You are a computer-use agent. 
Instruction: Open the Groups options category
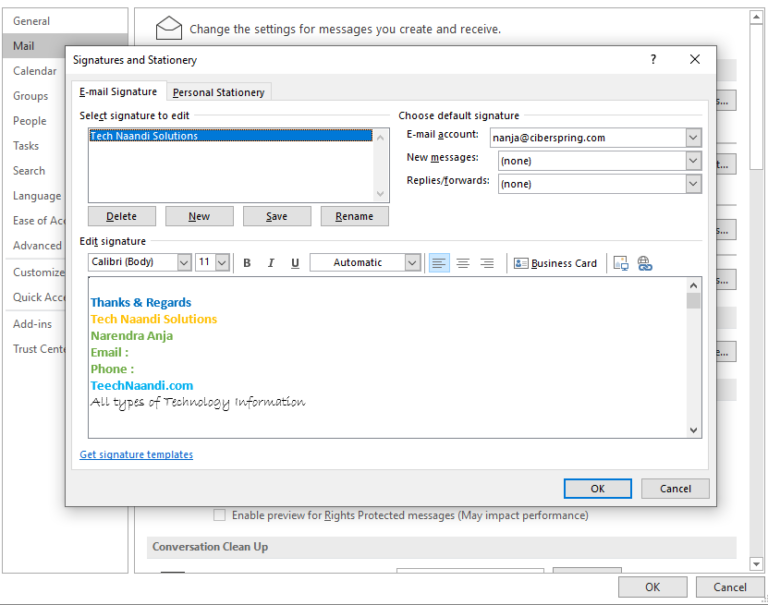click(x=30, y=96)
